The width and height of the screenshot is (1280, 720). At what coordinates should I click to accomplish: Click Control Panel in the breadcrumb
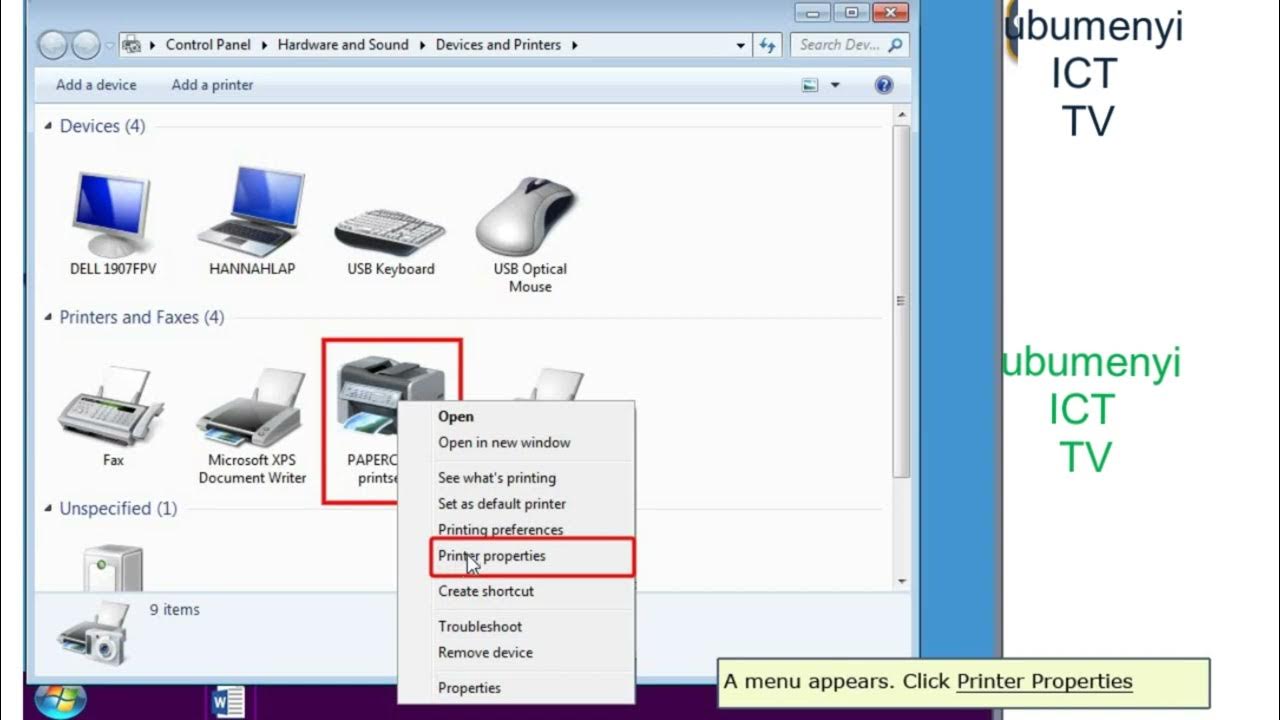tap(209, 45)
